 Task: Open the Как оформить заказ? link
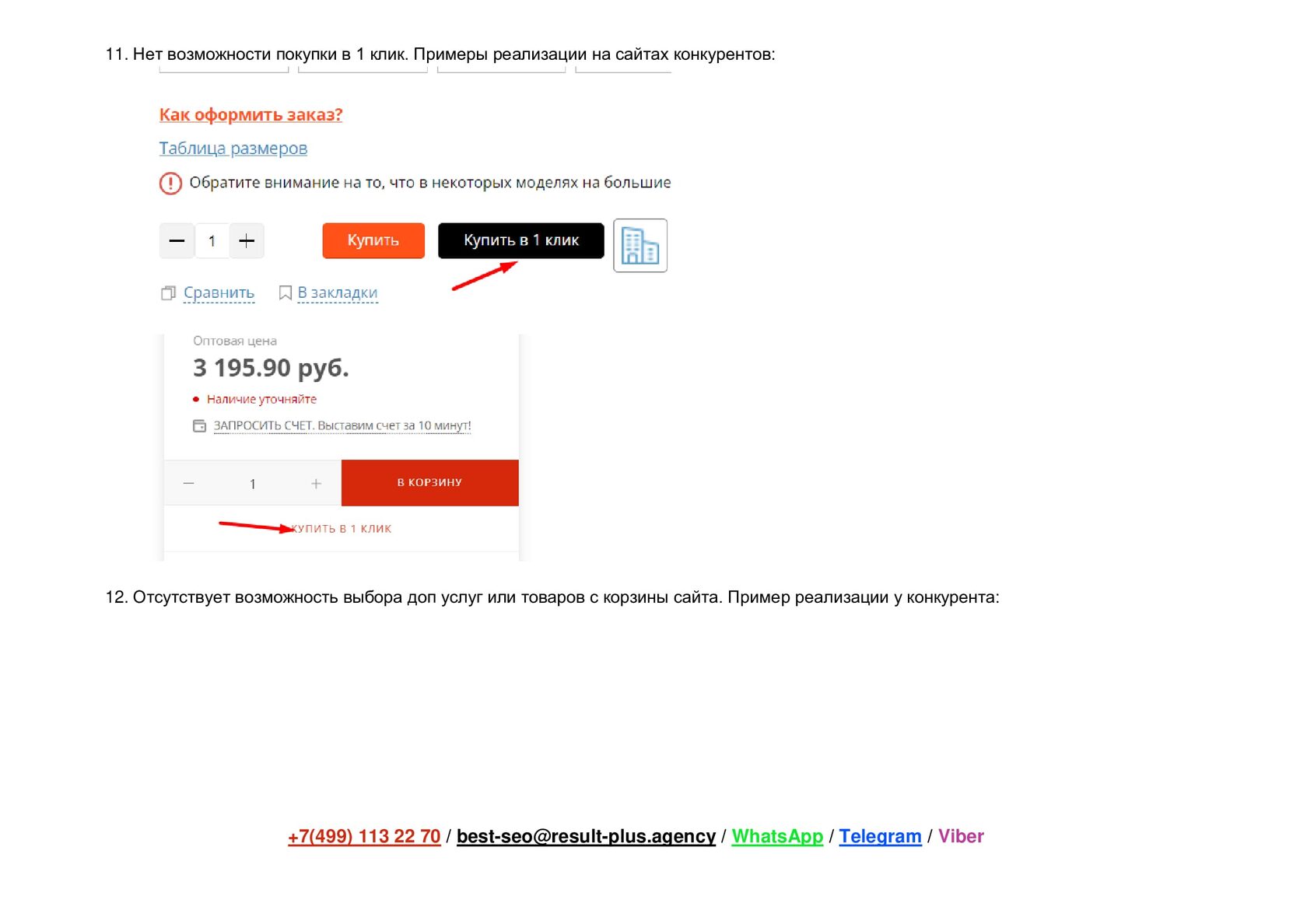[x=251, y=115]
